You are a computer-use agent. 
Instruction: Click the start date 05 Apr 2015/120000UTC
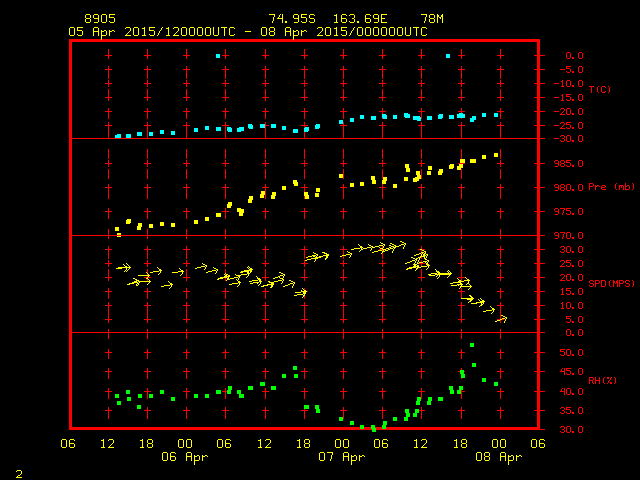(x=152, y=32)
